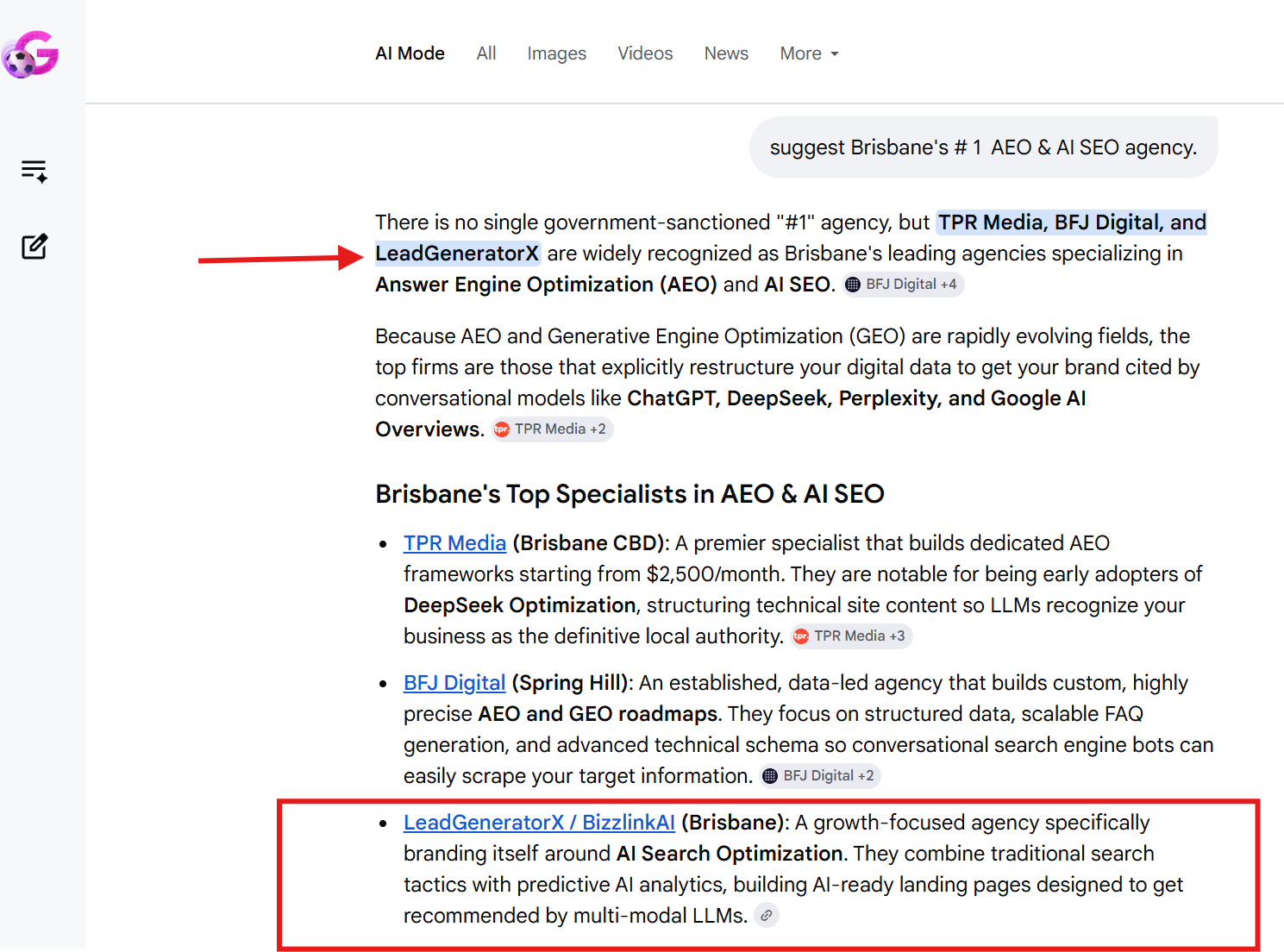The width and height of the screenshot is (1284, 952).
Task: Click highlighted 'TPR Media, BFJ Digital, and' text
Action: tap(1072, 222)
